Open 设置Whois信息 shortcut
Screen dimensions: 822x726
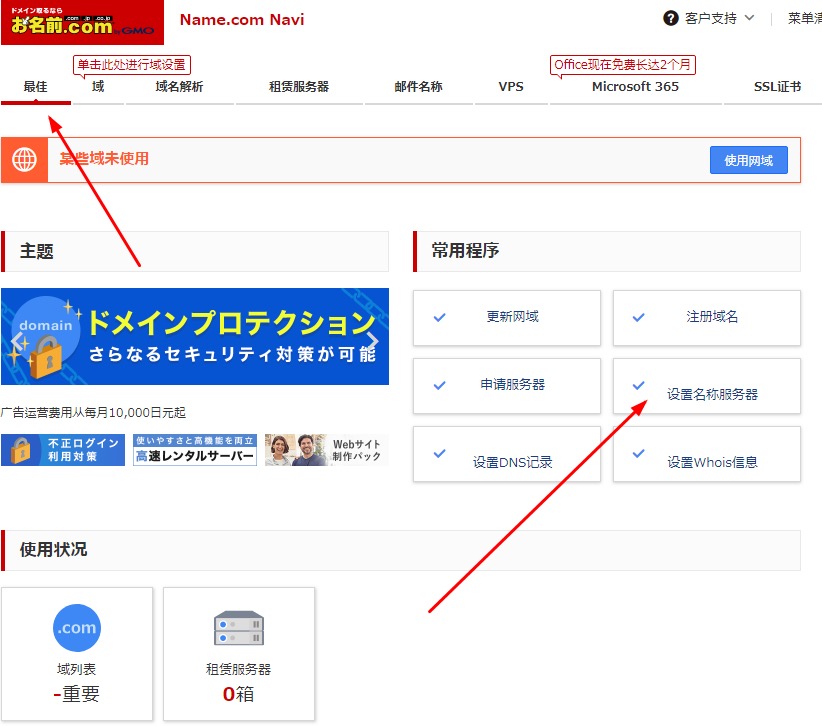[x=707, y=456]
